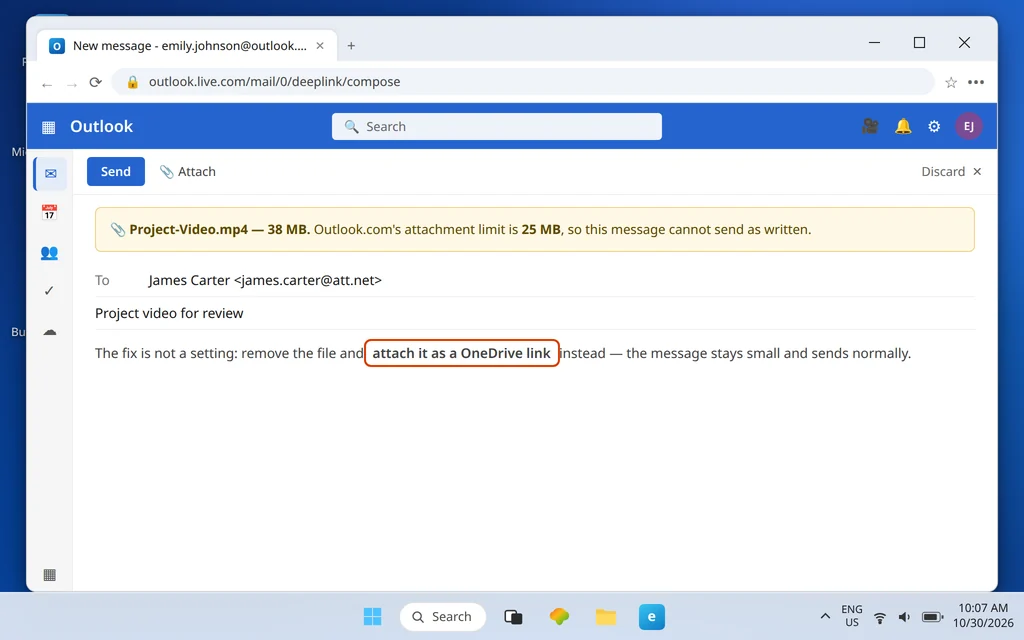Open the Outlook app launcher grid
This screenshot has height=640, width=1024.
coord(48,127)
